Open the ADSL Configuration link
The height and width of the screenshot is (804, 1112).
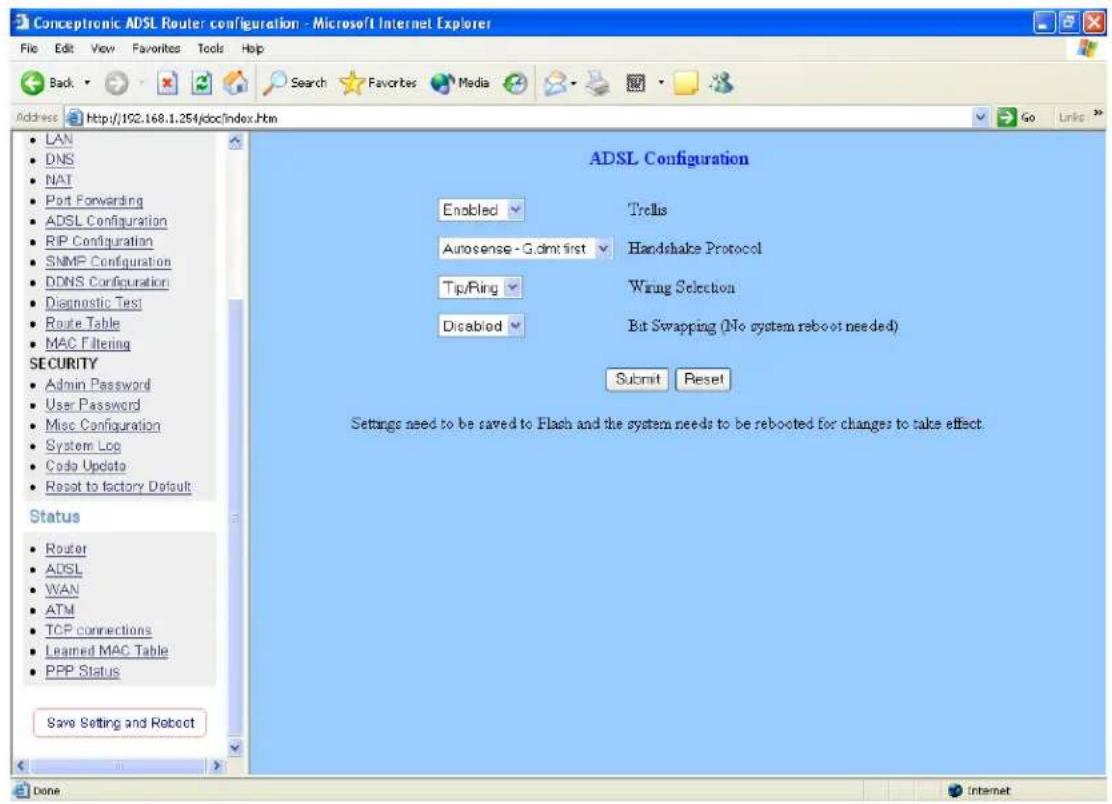[x=106, y=221]
